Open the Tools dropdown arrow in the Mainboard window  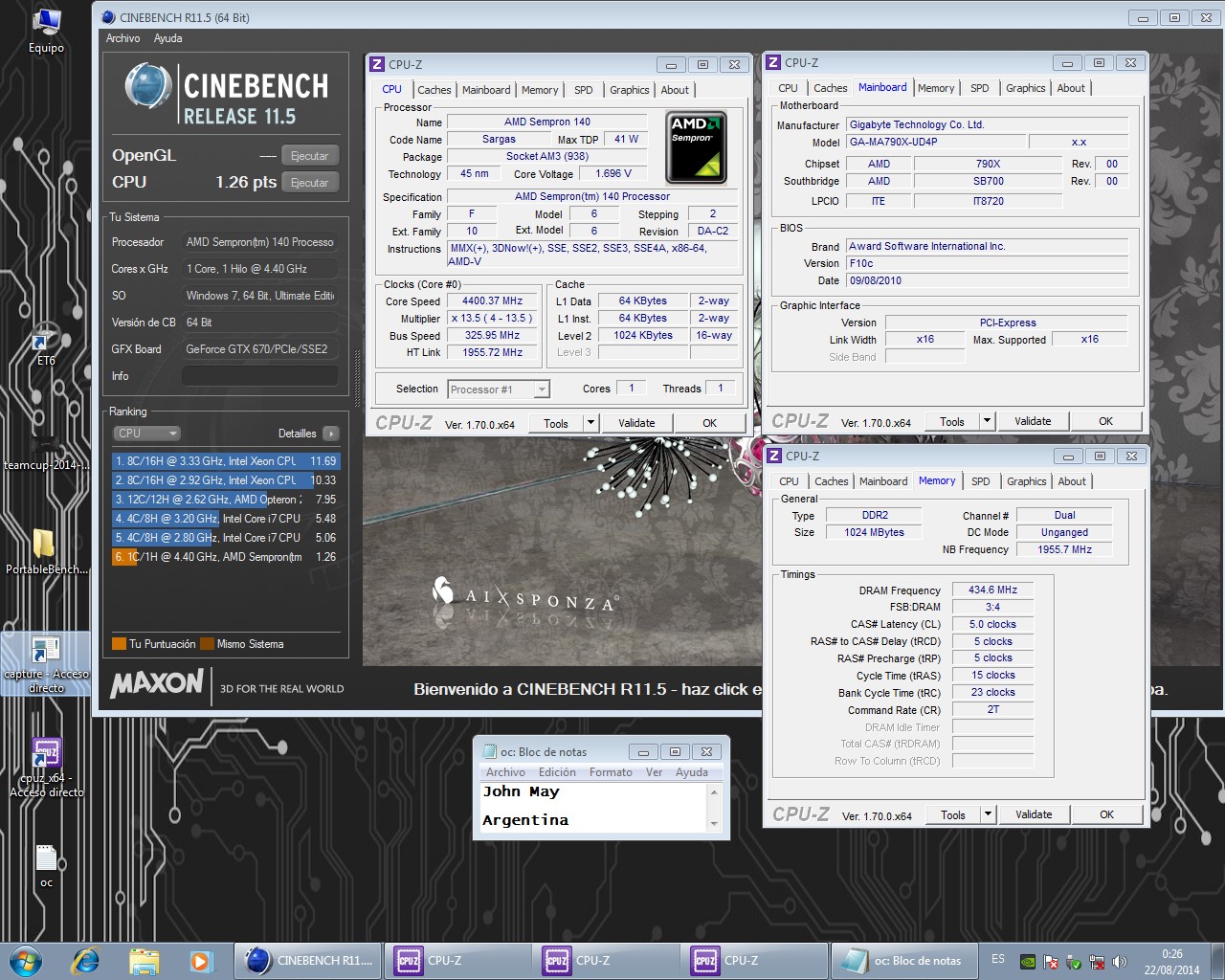(988, 421)
